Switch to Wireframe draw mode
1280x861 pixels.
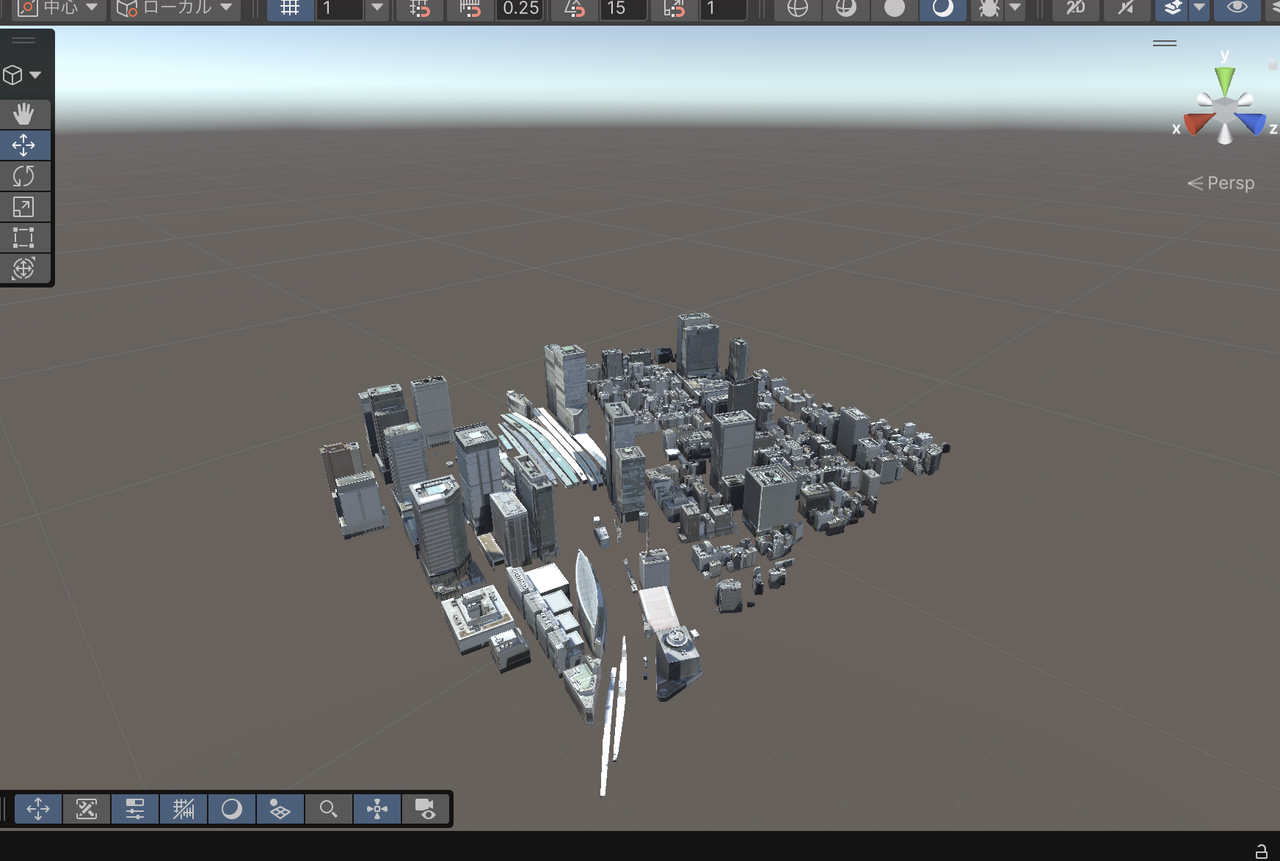coord(798,9)
